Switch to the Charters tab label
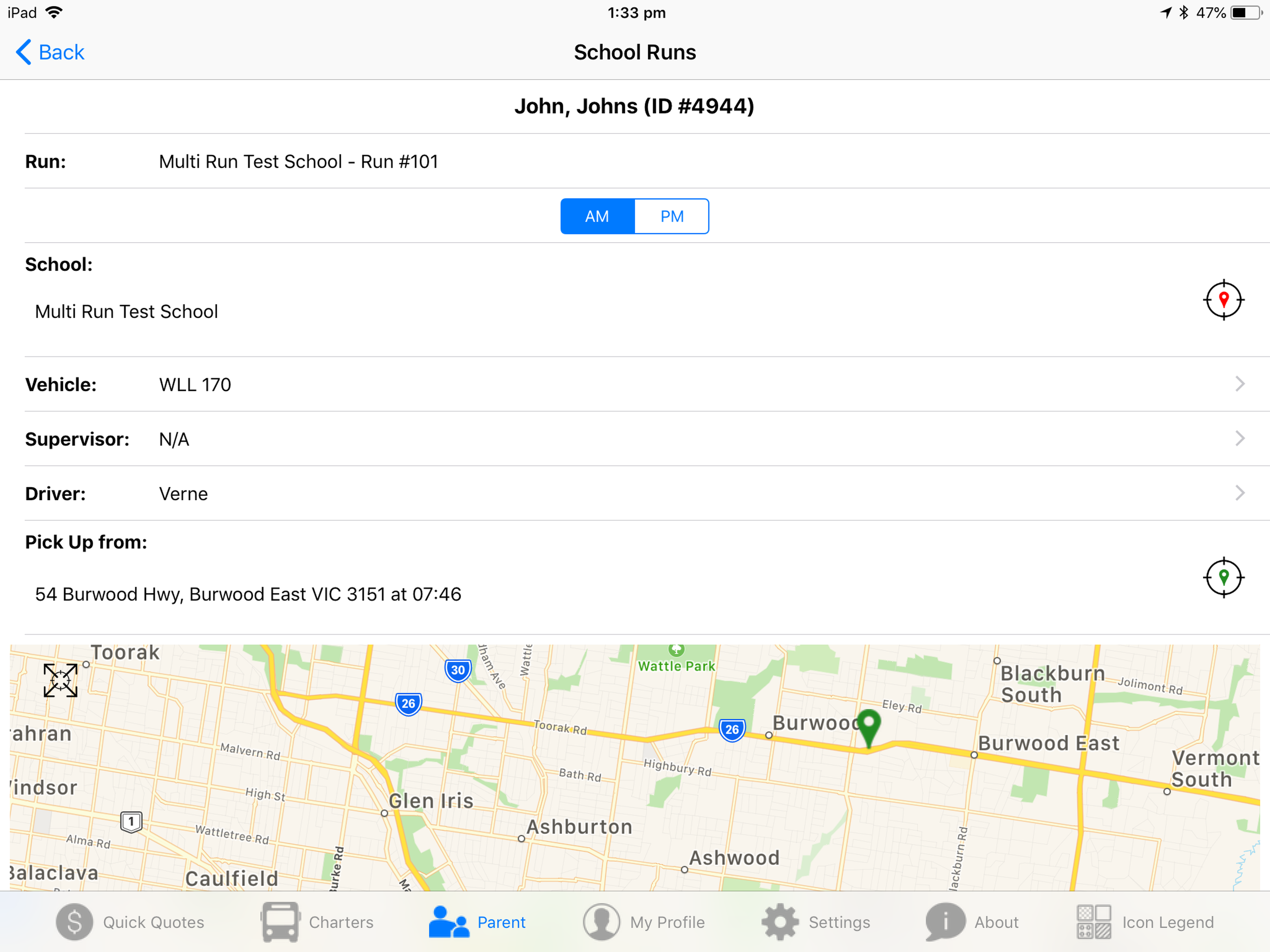 341,922
